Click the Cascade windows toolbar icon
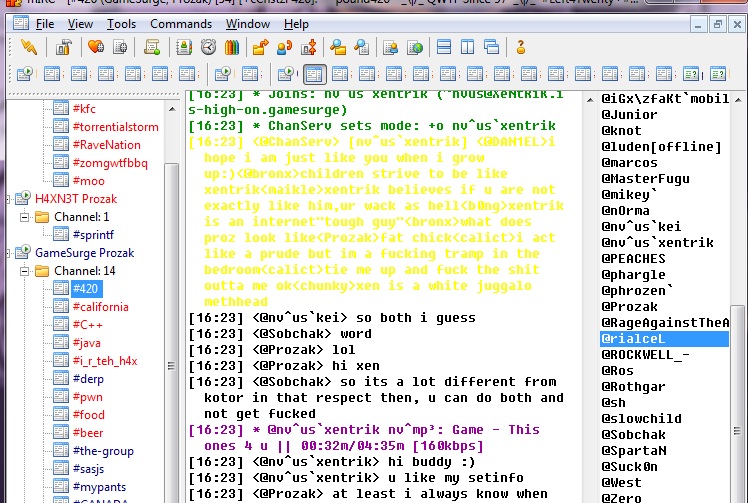Viewport: 748px width, 503px height. click(491, 47)
